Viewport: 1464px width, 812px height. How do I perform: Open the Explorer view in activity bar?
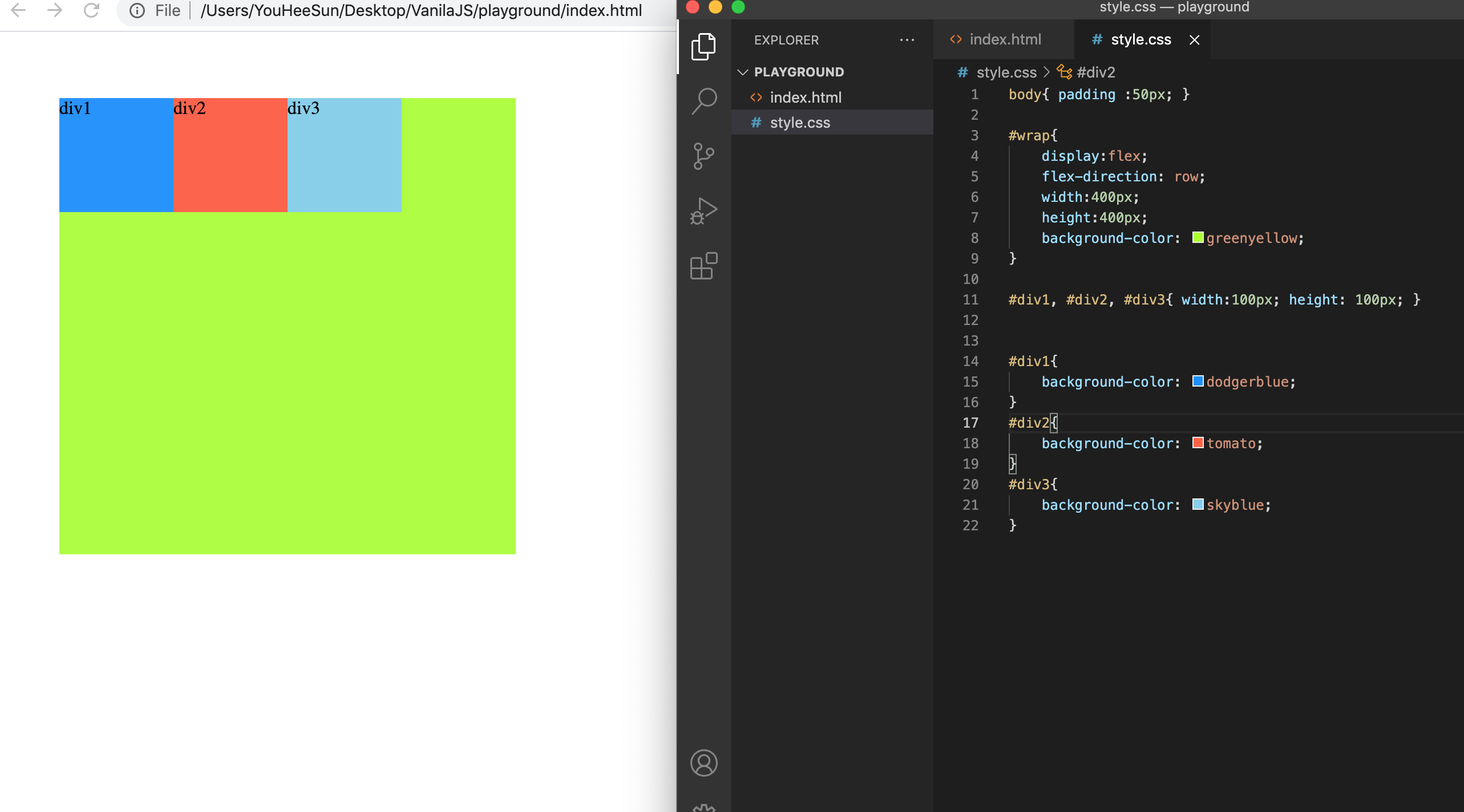tap(703, 46)
